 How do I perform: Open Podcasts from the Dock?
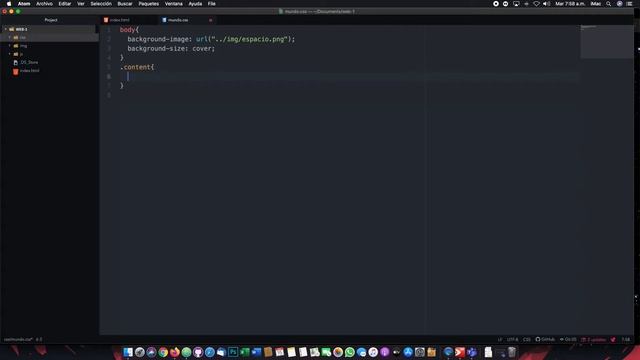click(384, 352)
